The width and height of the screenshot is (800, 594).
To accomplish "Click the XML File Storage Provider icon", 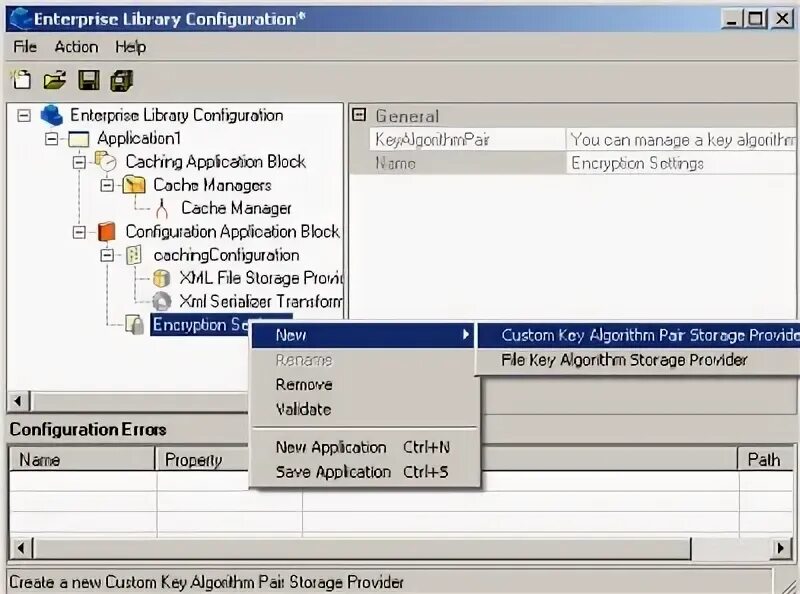I will point(161,278).
